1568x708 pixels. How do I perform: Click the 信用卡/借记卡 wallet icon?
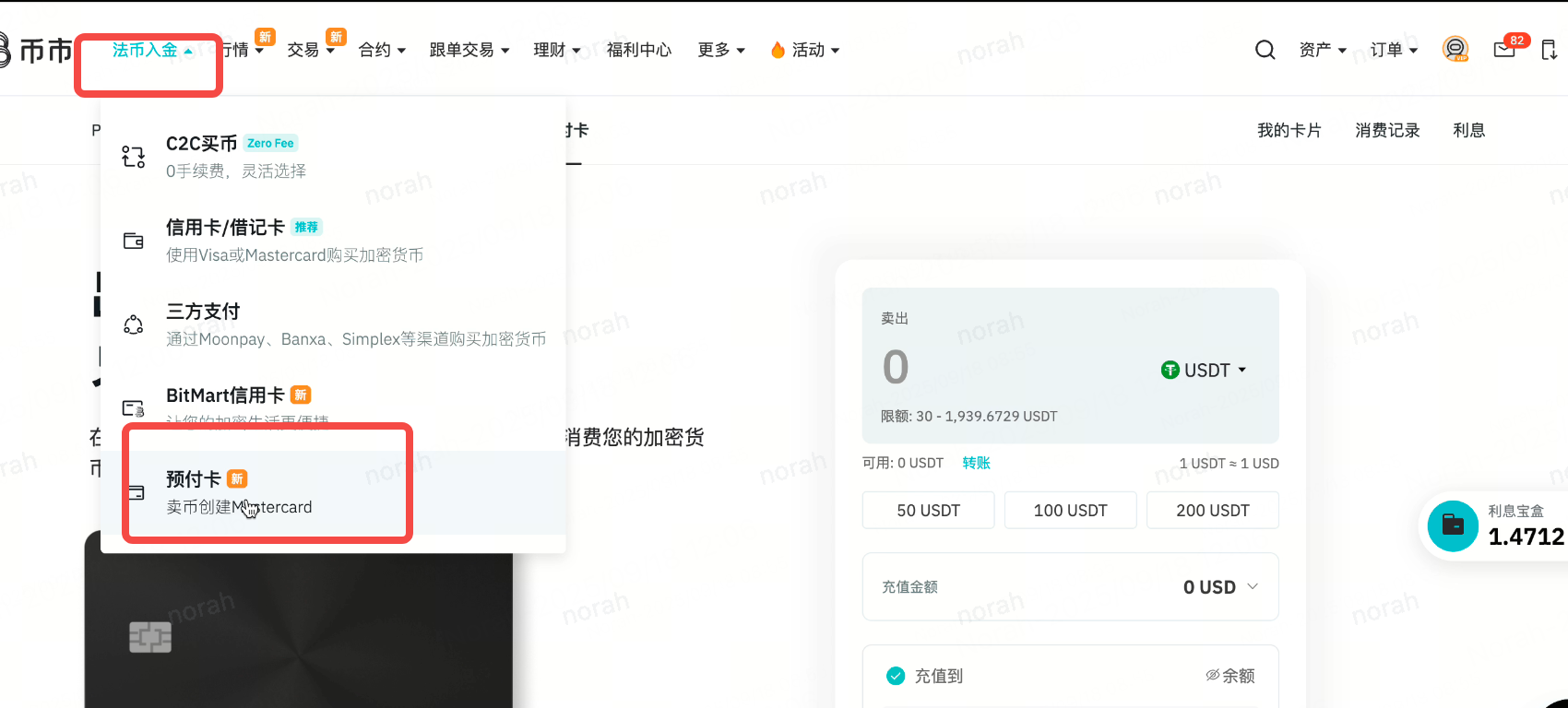point(134,241)
